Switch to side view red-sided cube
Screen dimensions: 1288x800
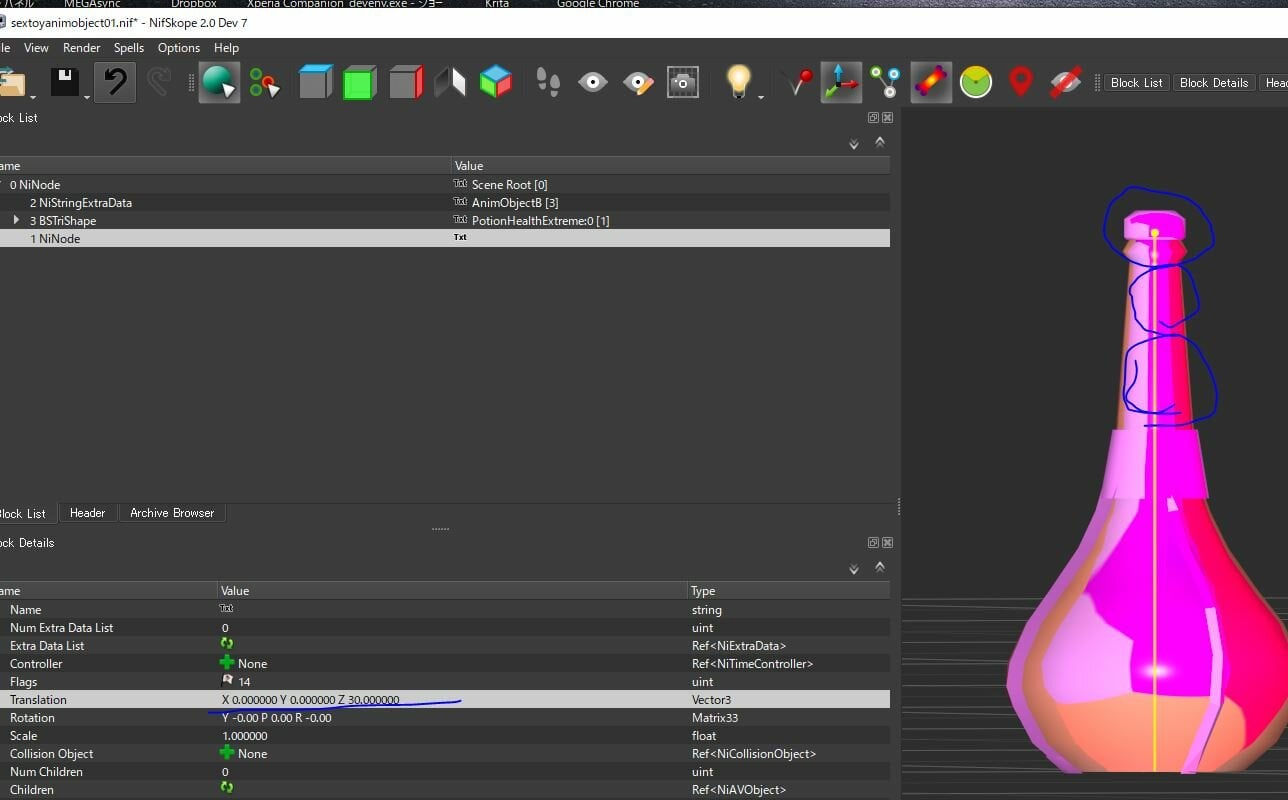[x=406, y=82]
